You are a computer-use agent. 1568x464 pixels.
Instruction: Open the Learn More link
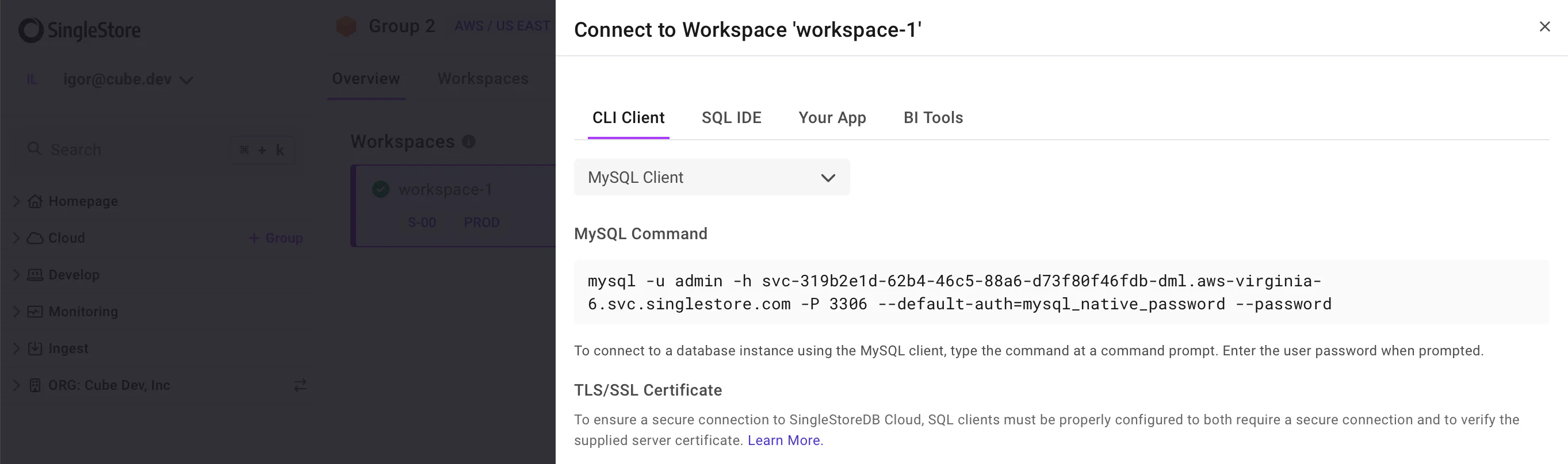(785, 440)
